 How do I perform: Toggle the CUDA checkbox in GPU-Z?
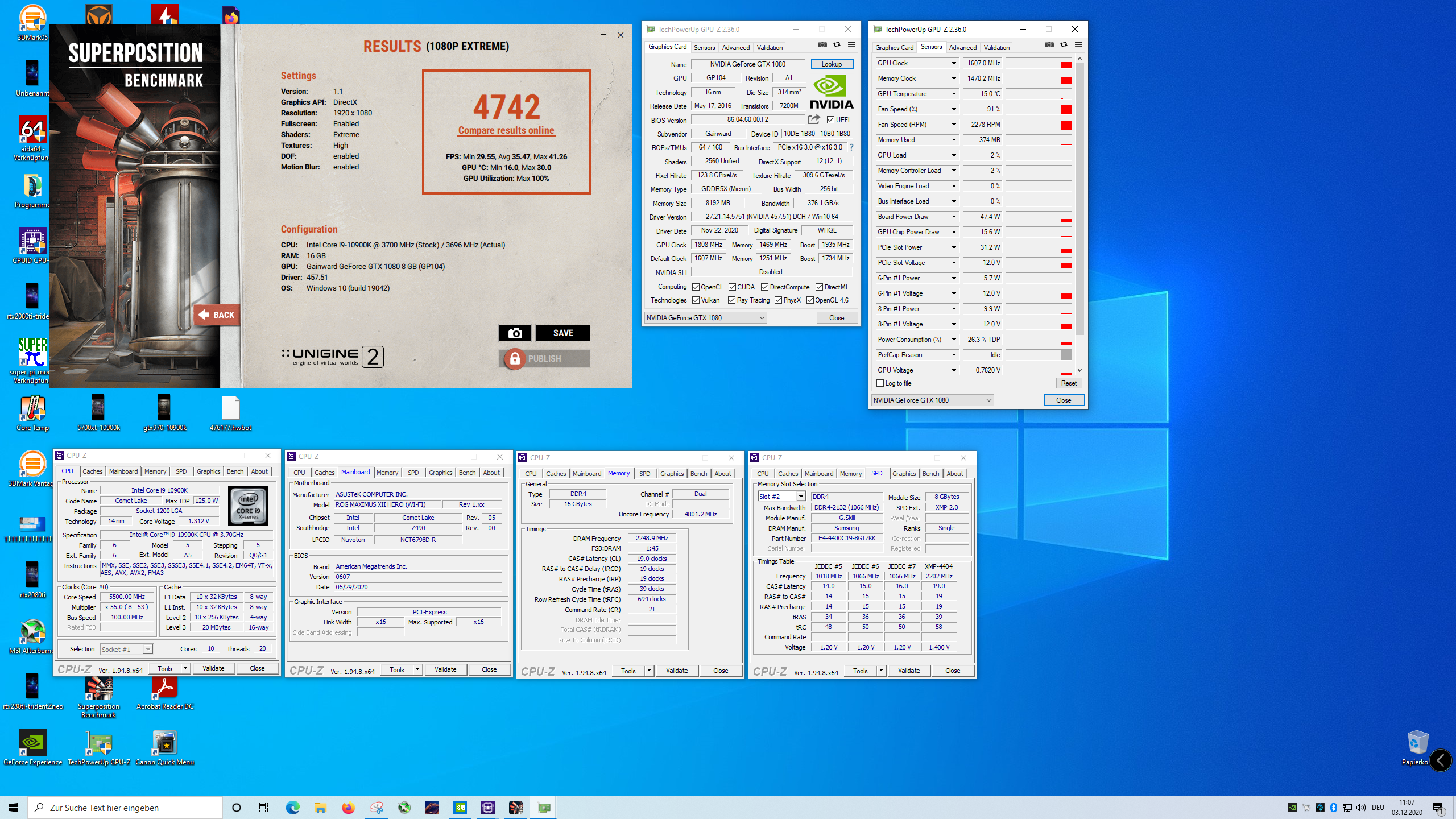click(732, 287)
